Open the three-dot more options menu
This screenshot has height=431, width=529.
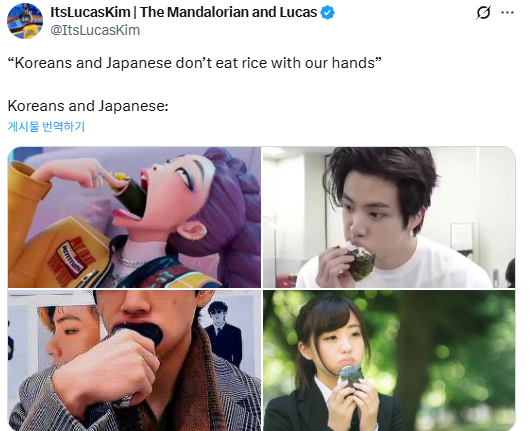click(x=507, y=13)
